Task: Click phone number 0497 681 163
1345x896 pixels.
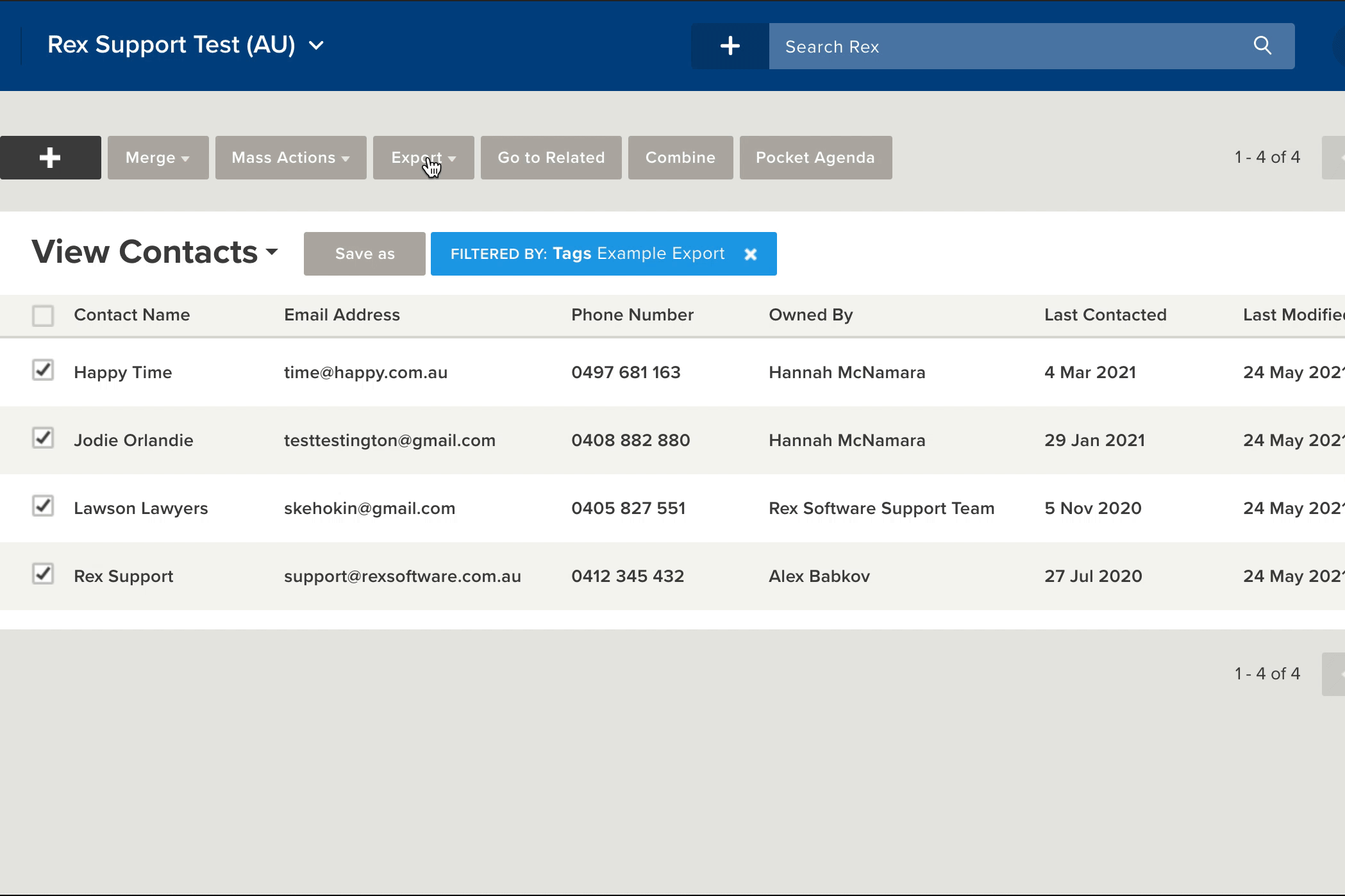Action: [626, 372]
